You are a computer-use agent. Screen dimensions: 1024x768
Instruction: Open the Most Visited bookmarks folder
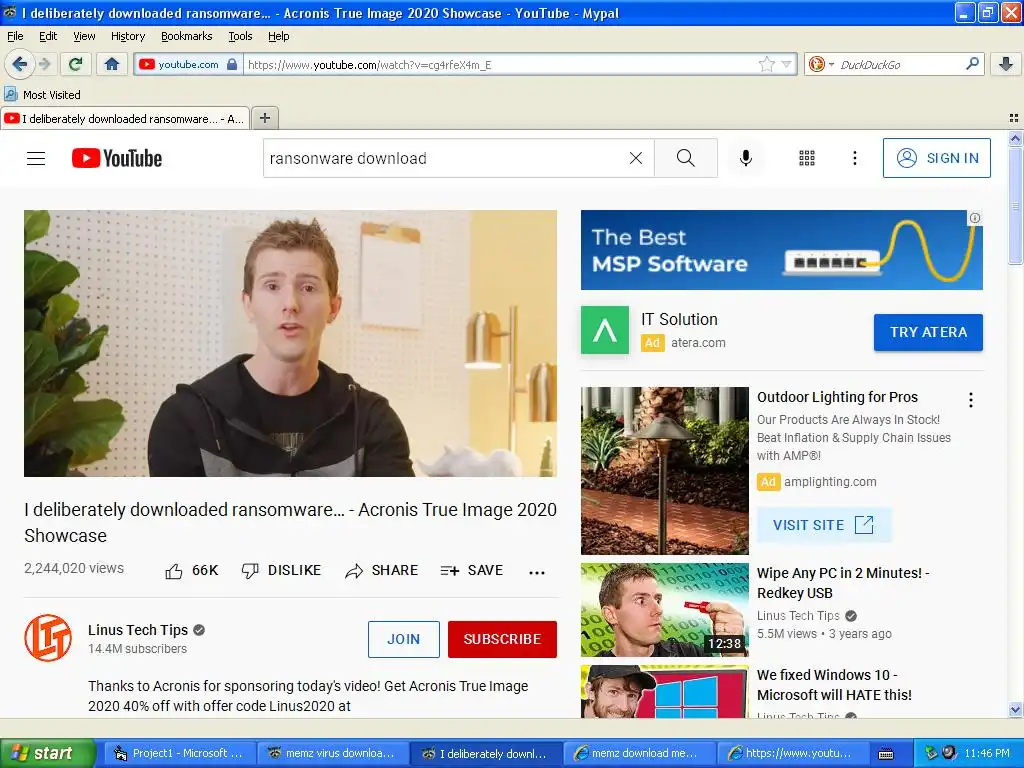[x=43, y=95]
